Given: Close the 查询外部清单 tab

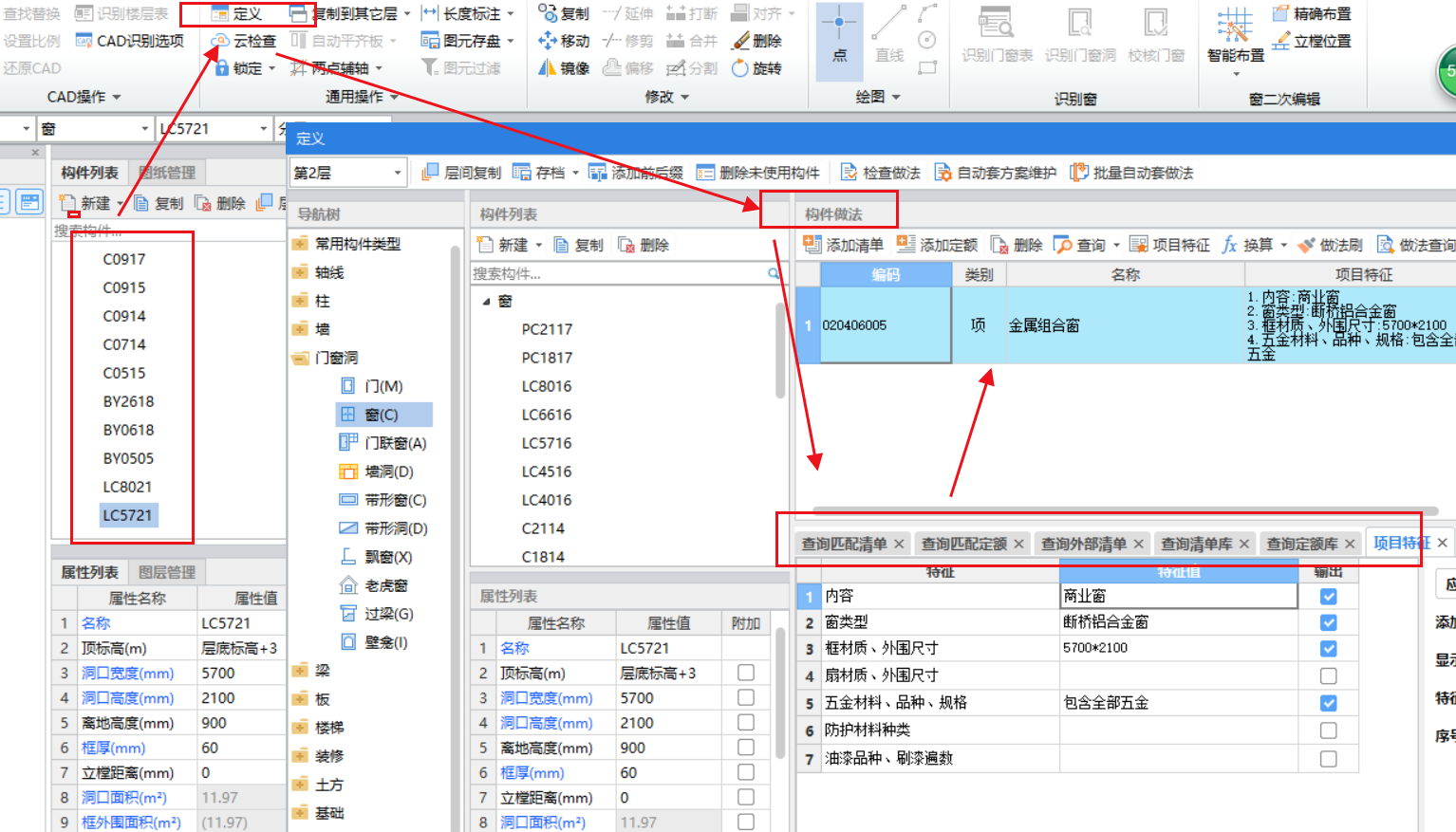Looking at the screenshot, I should 1139,544.
